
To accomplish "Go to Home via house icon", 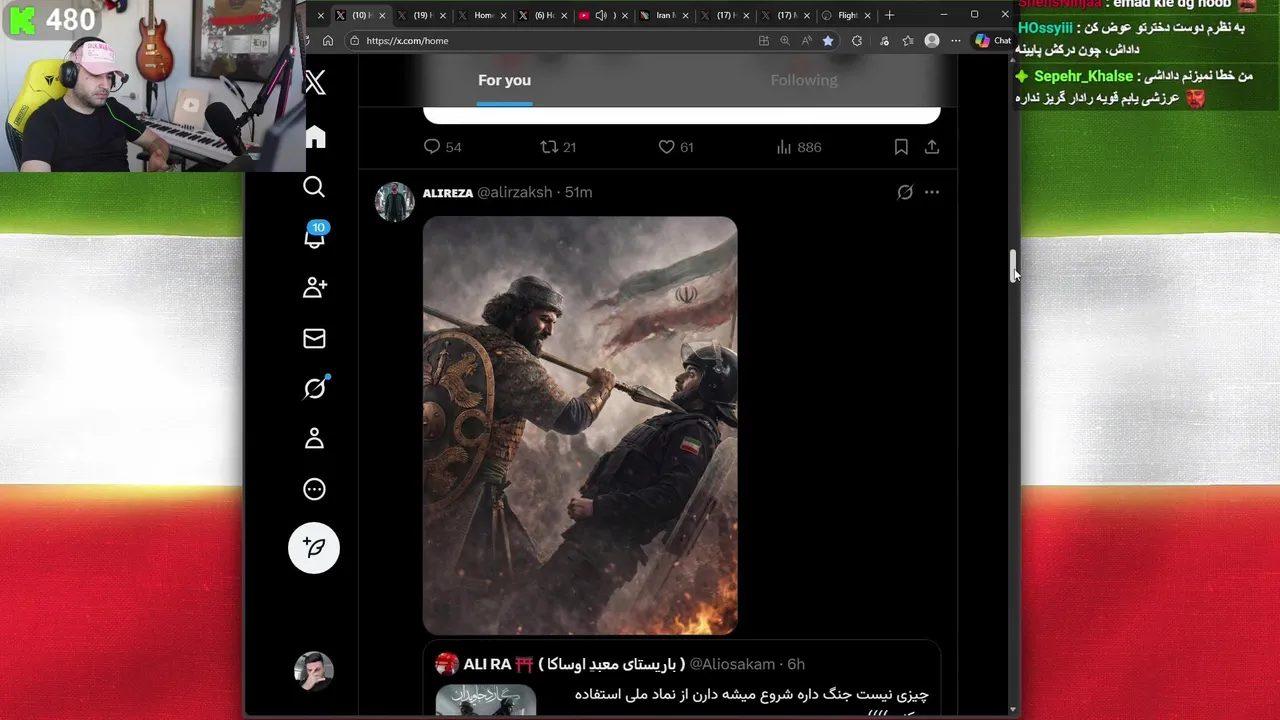I will pyautogui.click(x=315, y=137).
